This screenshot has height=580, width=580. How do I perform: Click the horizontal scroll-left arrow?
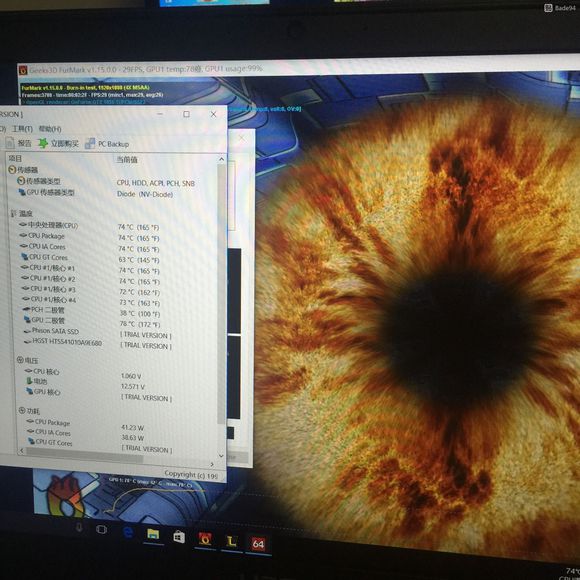[x=21, y=450]
